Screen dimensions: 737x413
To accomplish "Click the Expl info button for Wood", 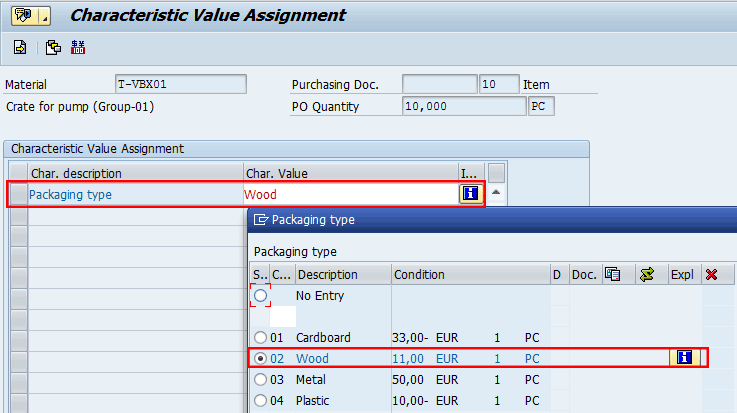I will [x=685, y=358].
